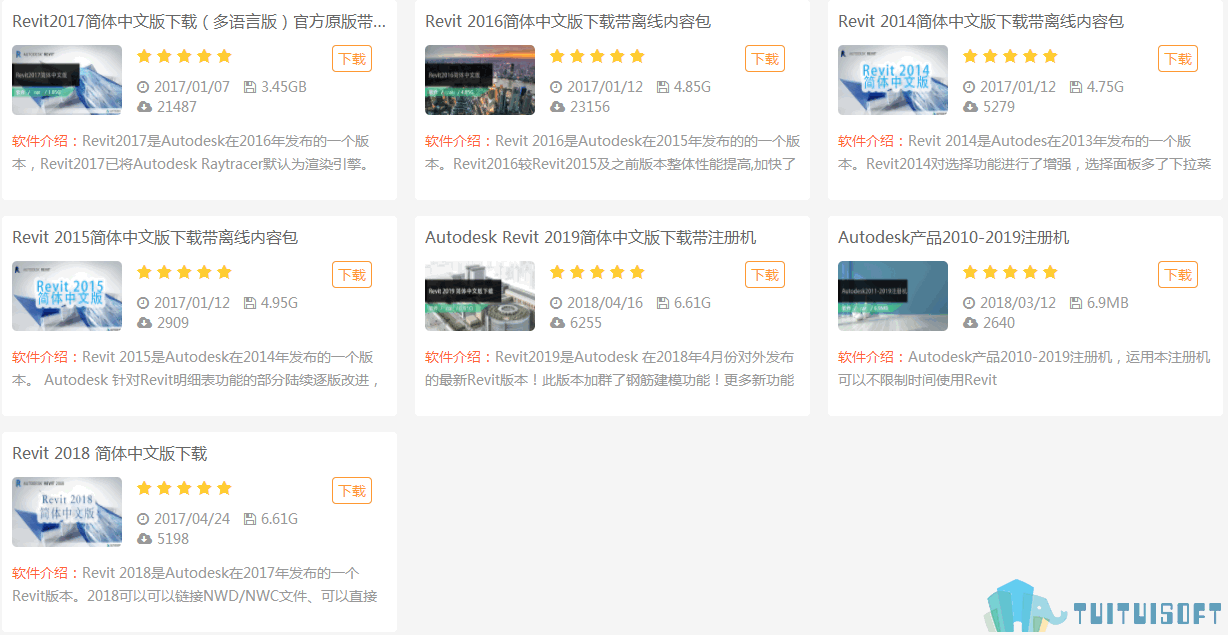Open the Revit 2018 简体中文版下载 title link

click(110, 453)
